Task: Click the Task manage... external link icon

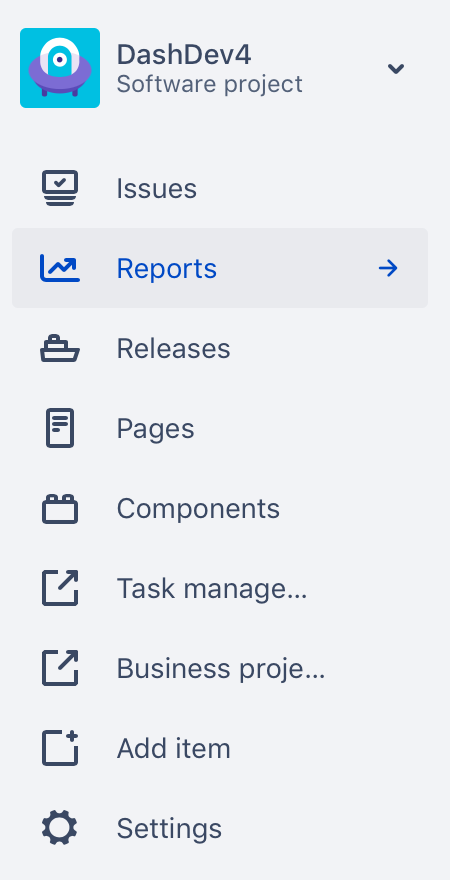Action: click(60, 588)
